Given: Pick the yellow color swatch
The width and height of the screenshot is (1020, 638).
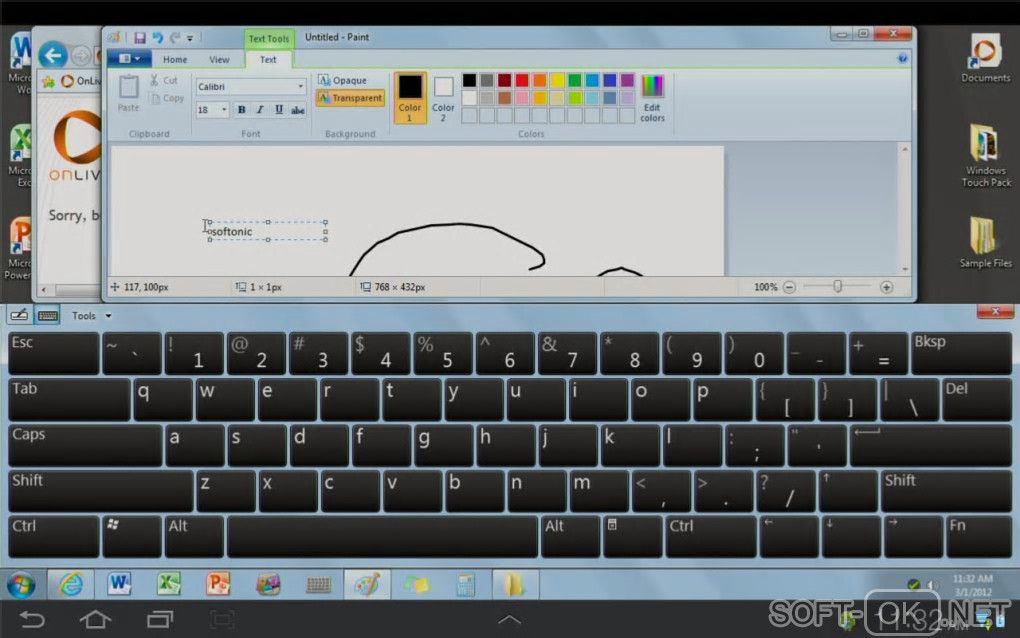Looking at the screenshot, I should 557,80.
